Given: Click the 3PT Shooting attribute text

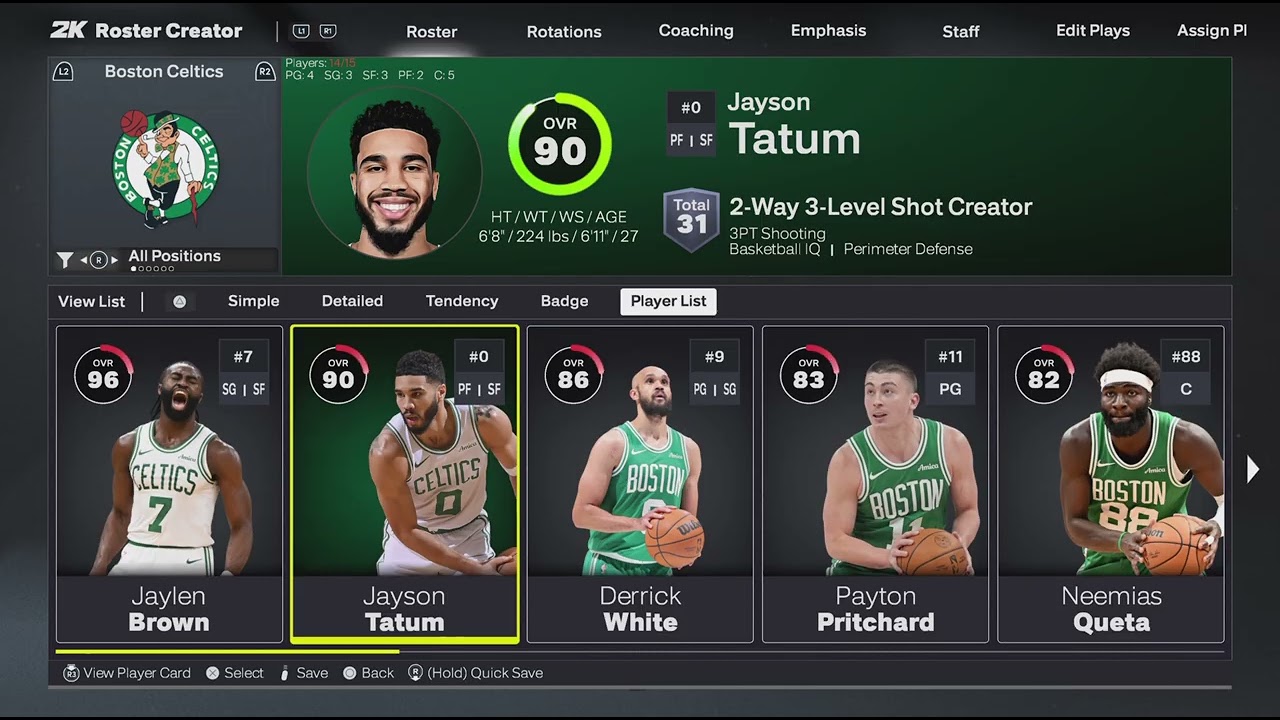Looking at the screenshot, I should (777, 234).
